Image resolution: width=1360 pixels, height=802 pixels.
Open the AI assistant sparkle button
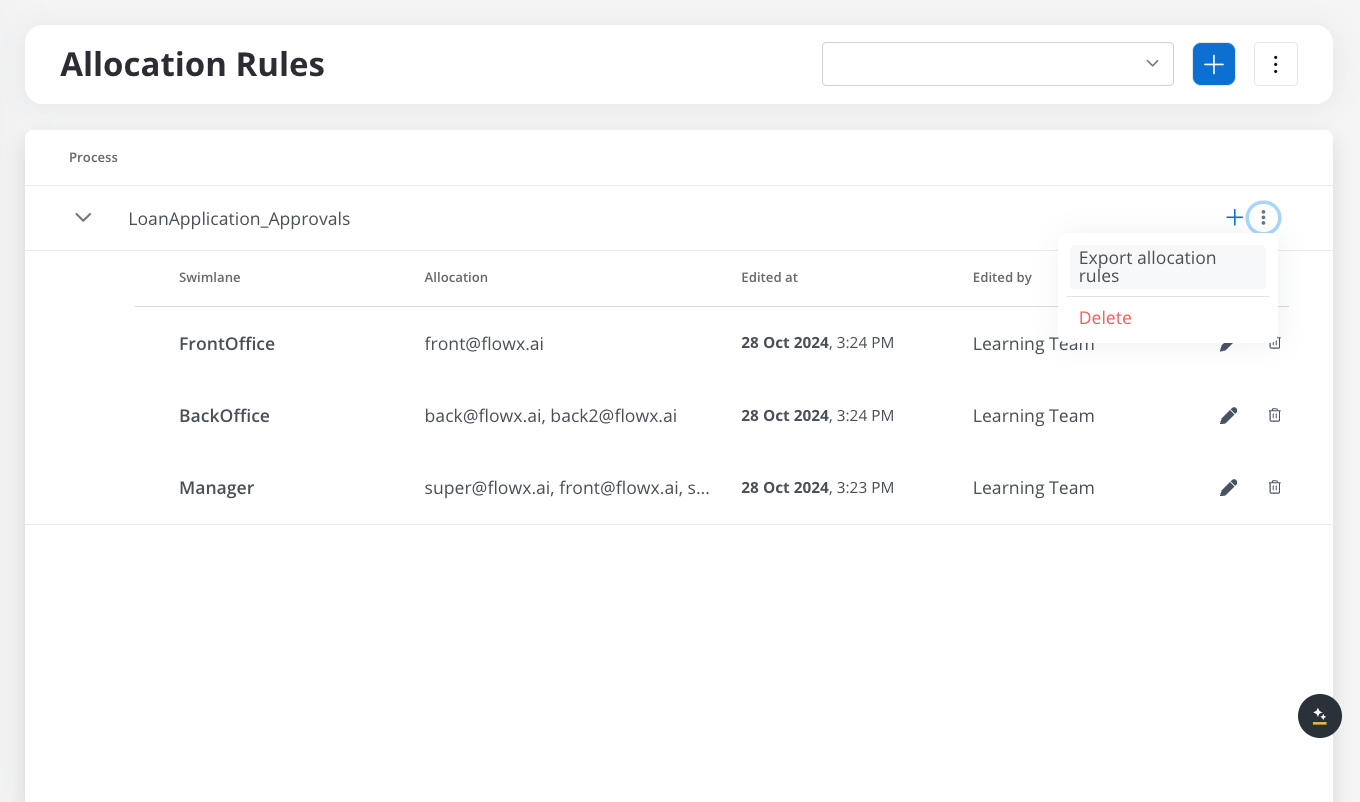click(x=1320, y=716)
